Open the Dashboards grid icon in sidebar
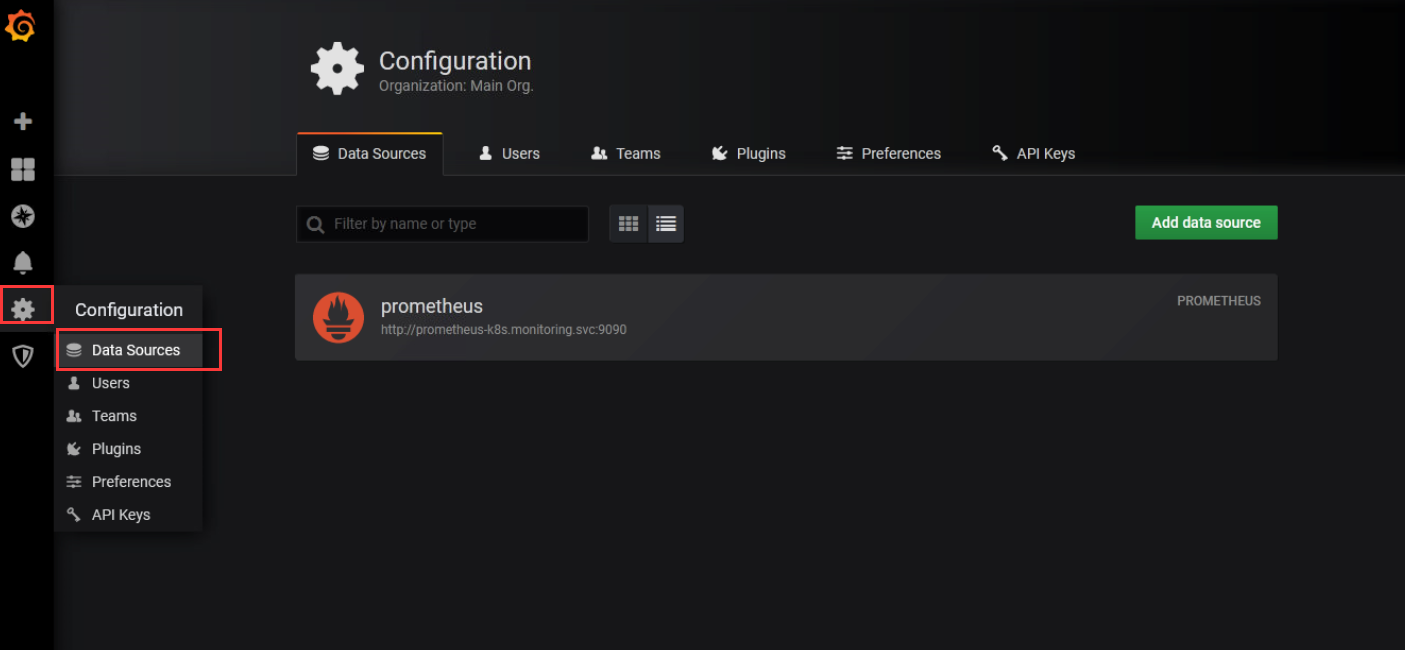 tap(22, 169)
